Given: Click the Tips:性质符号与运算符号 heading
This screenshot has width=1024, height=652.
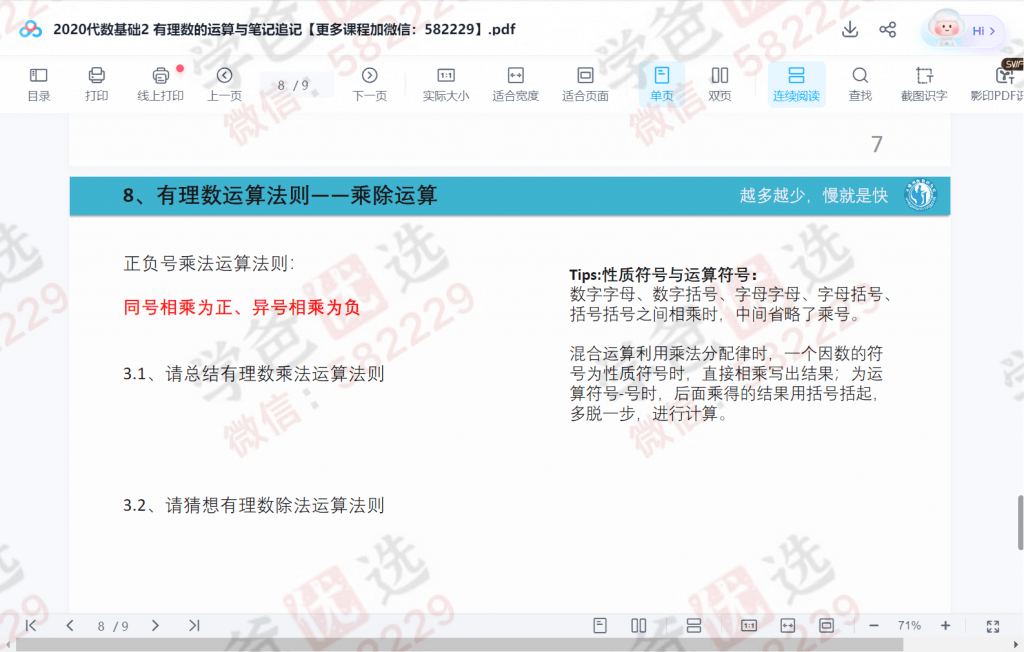Looking at the screenshot, I should click(x=663, y=274).
